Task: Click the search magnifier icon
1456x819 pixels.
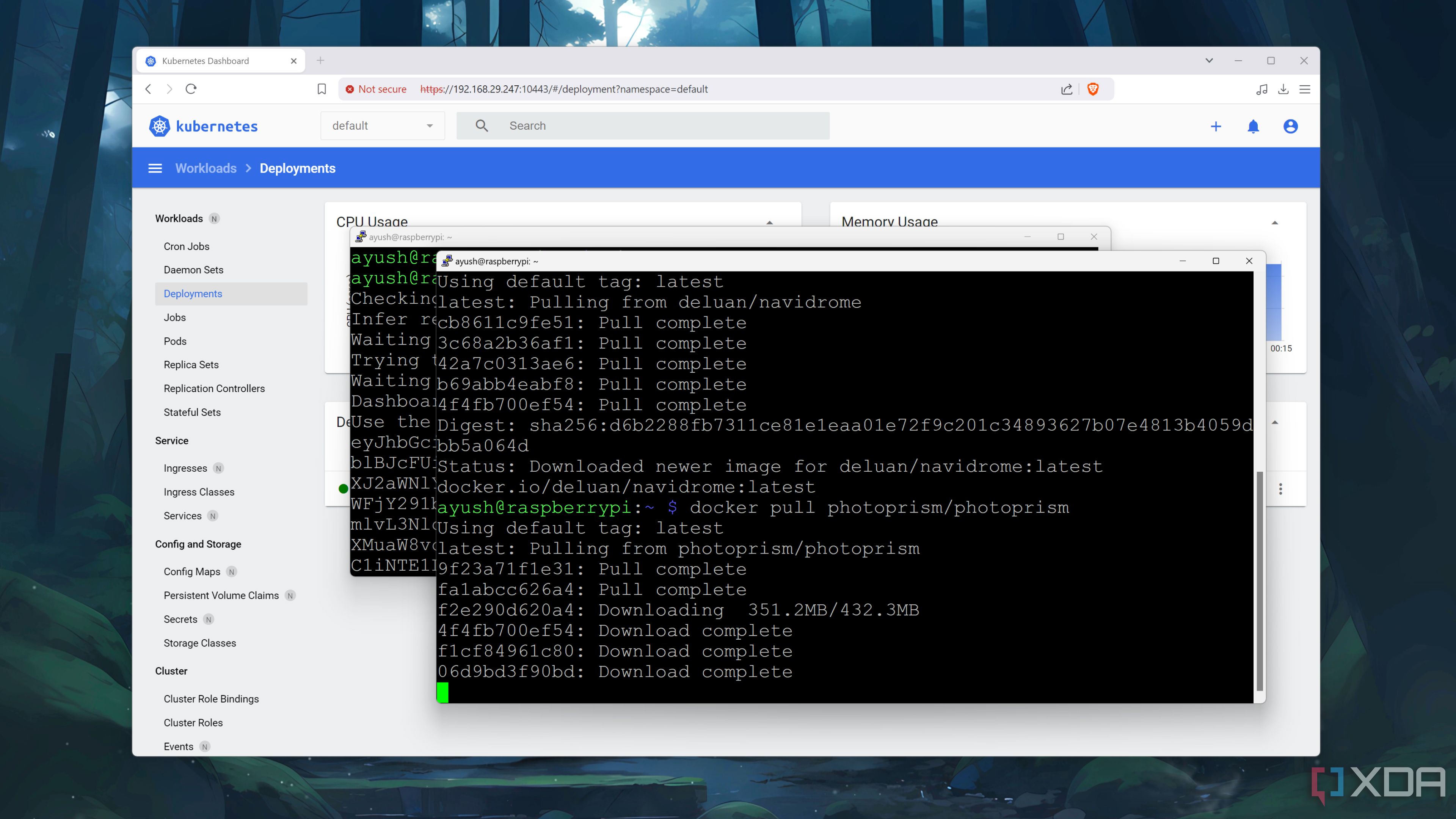Action: (x=481, y=126)
